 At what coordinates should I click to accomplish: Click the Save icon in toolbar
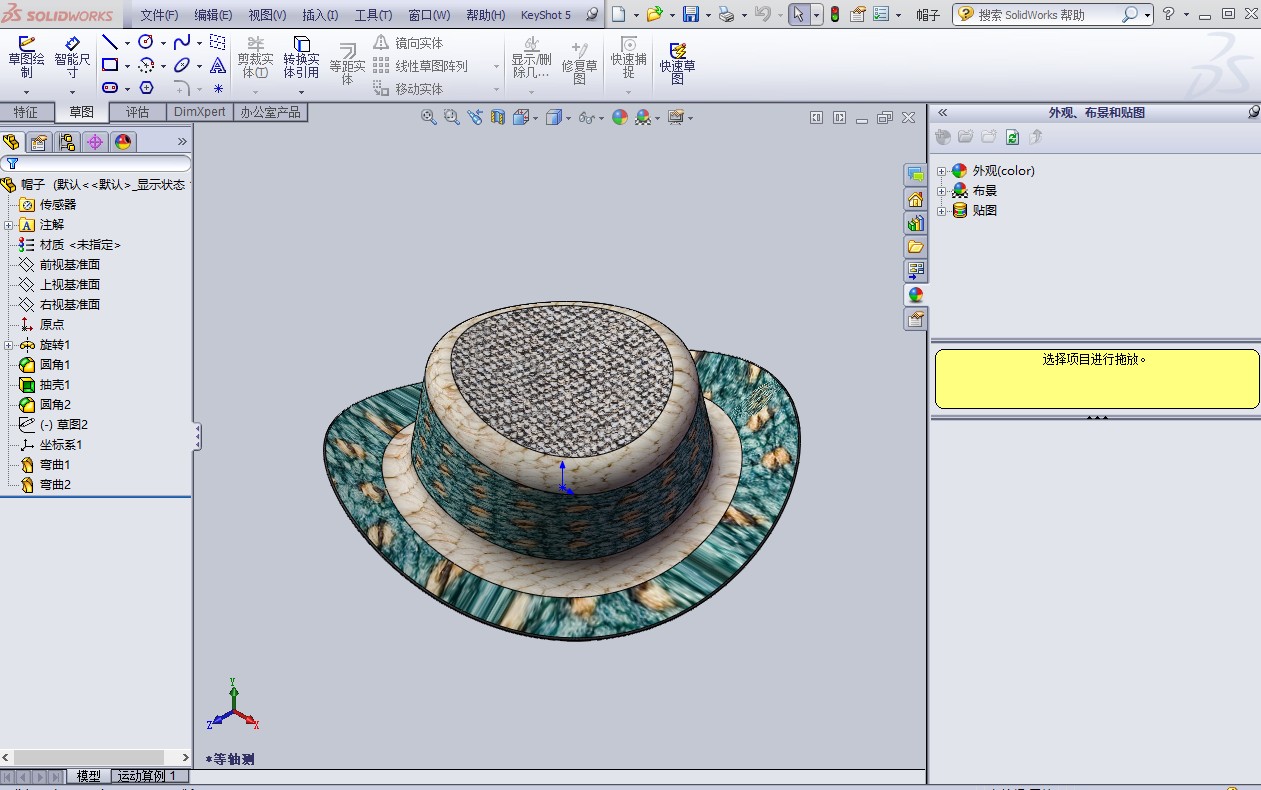691,14
